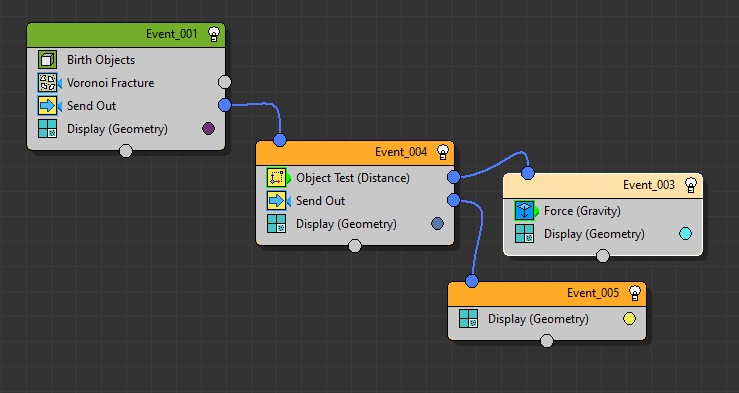Open yellow display color swatch in Event_005
The height and width of the screenshot is (393, 739).
(629, 319)
